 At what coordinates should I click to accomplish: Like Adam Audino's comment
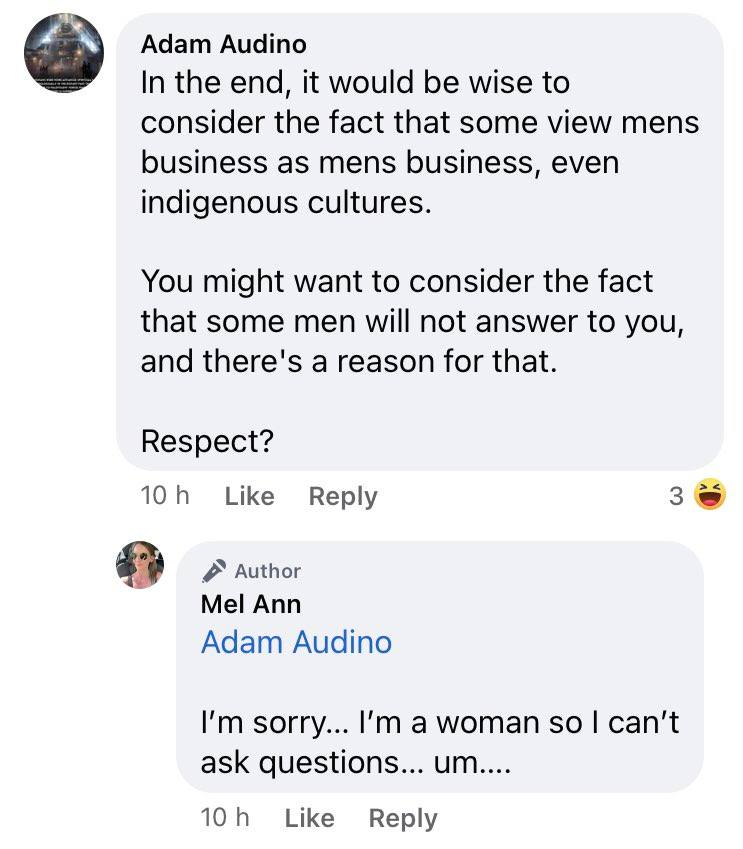coord(250,496)
